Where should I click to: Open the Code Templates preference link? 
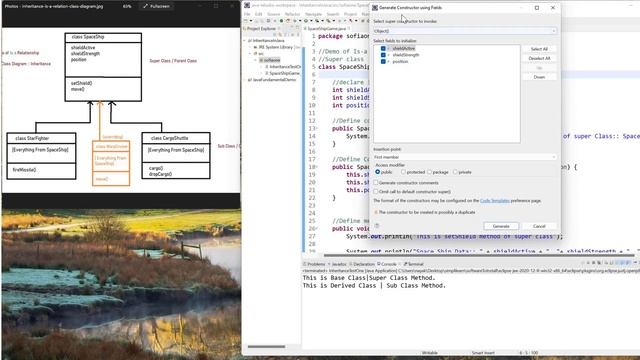[495, 201]
